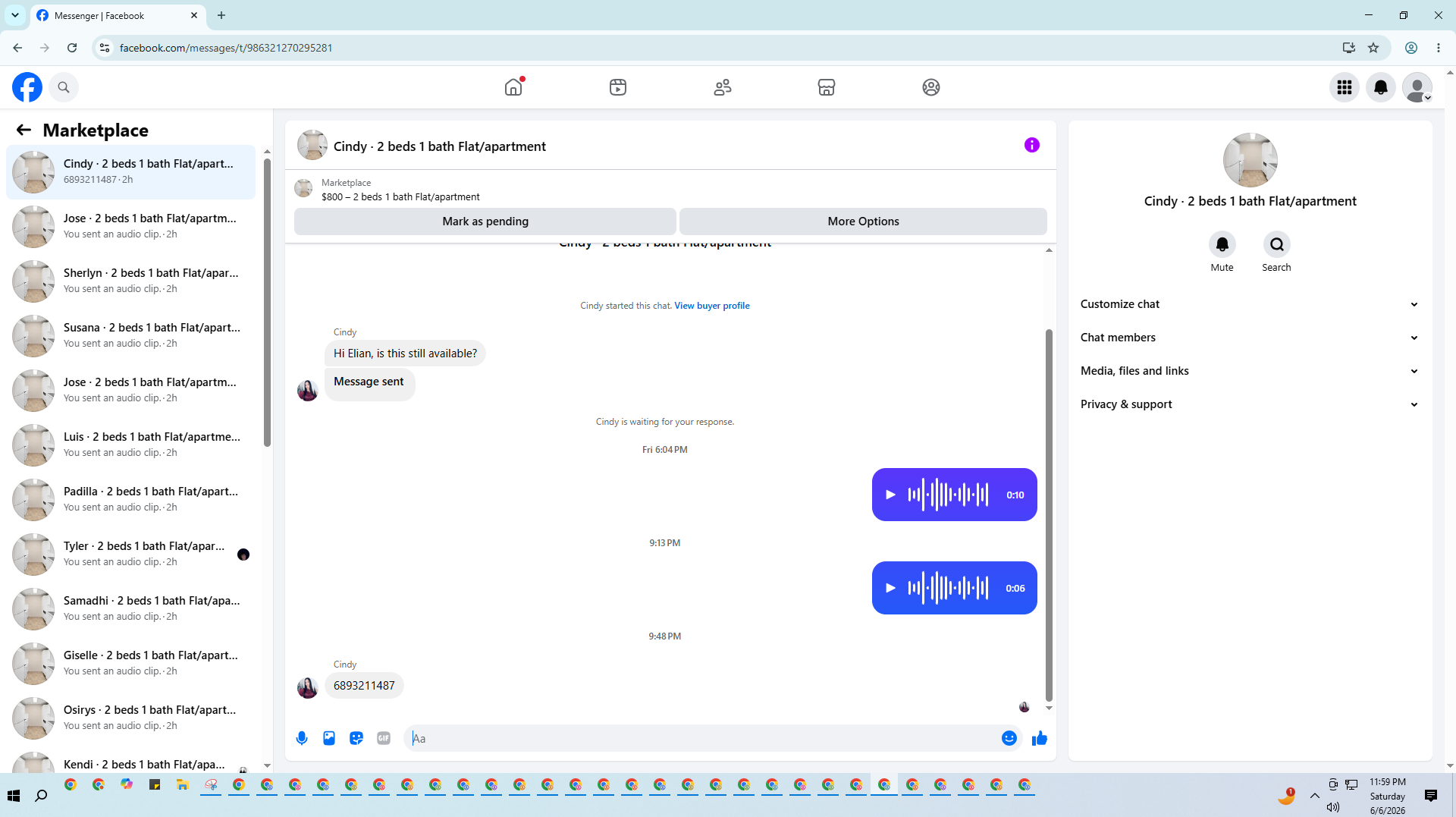Toggle conversation information panel
Screen dimensions: 1456x817
[x=1032, y=145]
